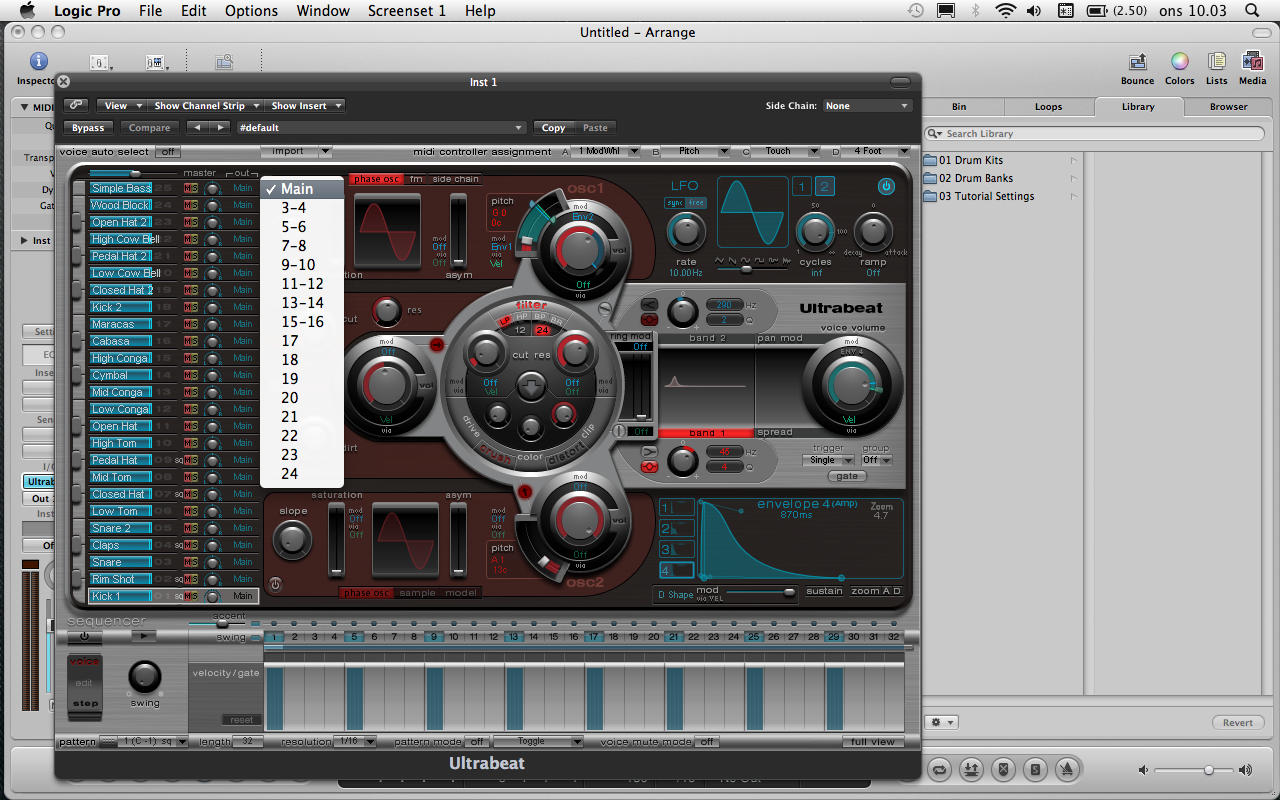Viewport: 1280px width, 800px height.
Task: Toggle the sequencer power switch
Action: tap(84, 636)
